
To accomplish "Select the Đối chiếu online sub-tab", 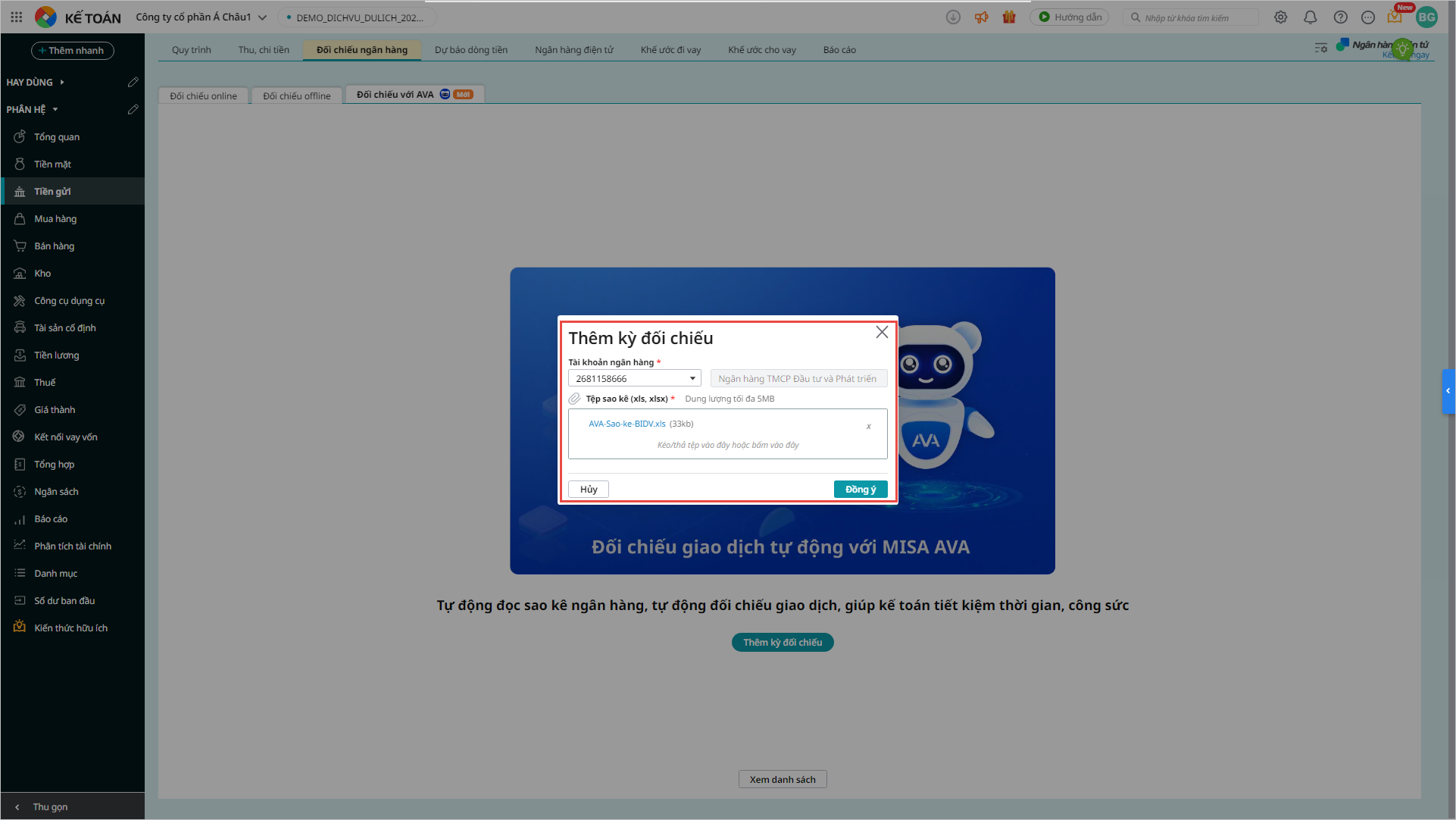I will [x=204, y=95].
